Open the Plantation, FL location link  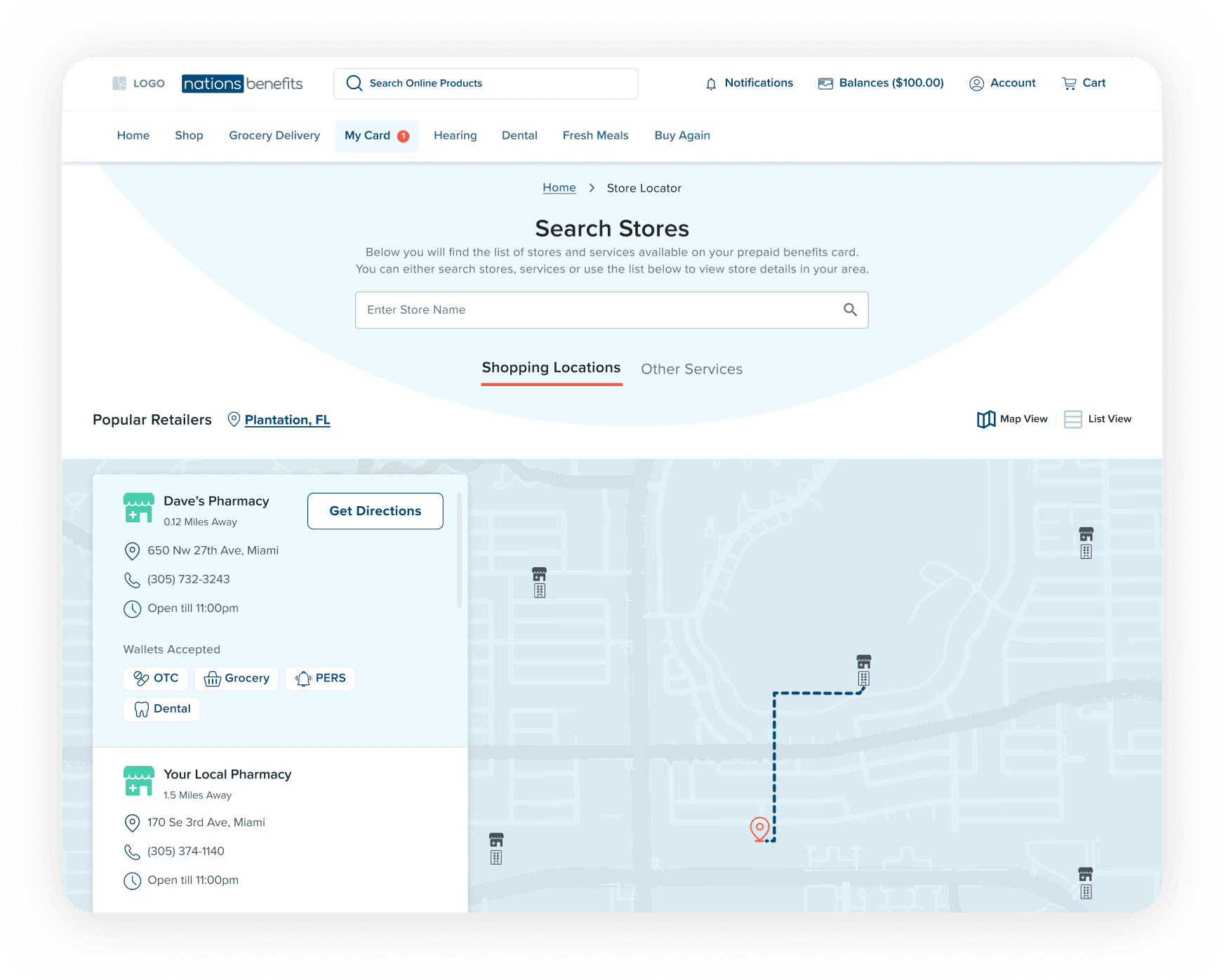pos(287,419)
